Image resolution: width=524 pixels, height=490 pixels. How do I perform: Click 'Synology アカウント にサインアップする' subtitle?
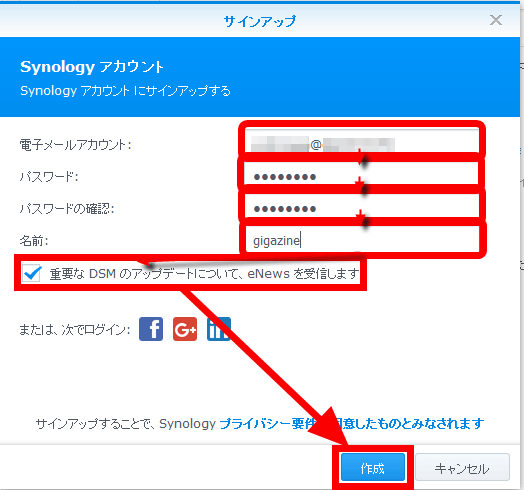point(125,91)
